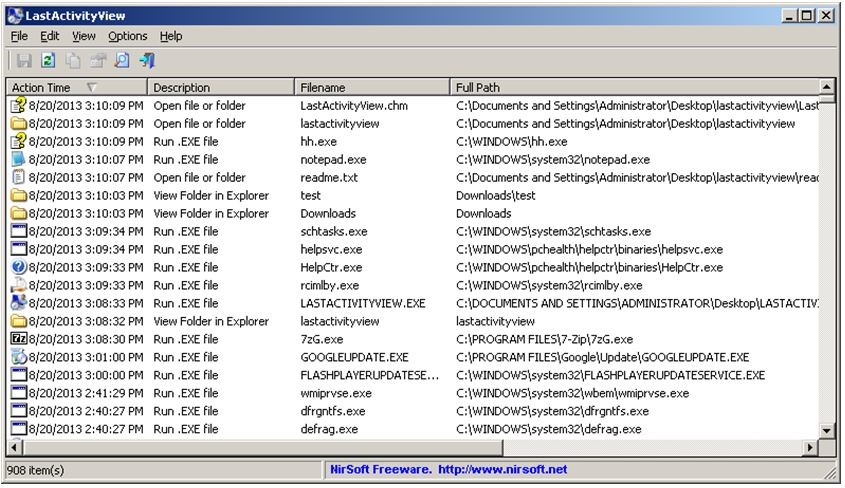This screenshot has height=488, width=845.
Task: Click the 908 item(s) status bar text
Action: coord(36,470)
